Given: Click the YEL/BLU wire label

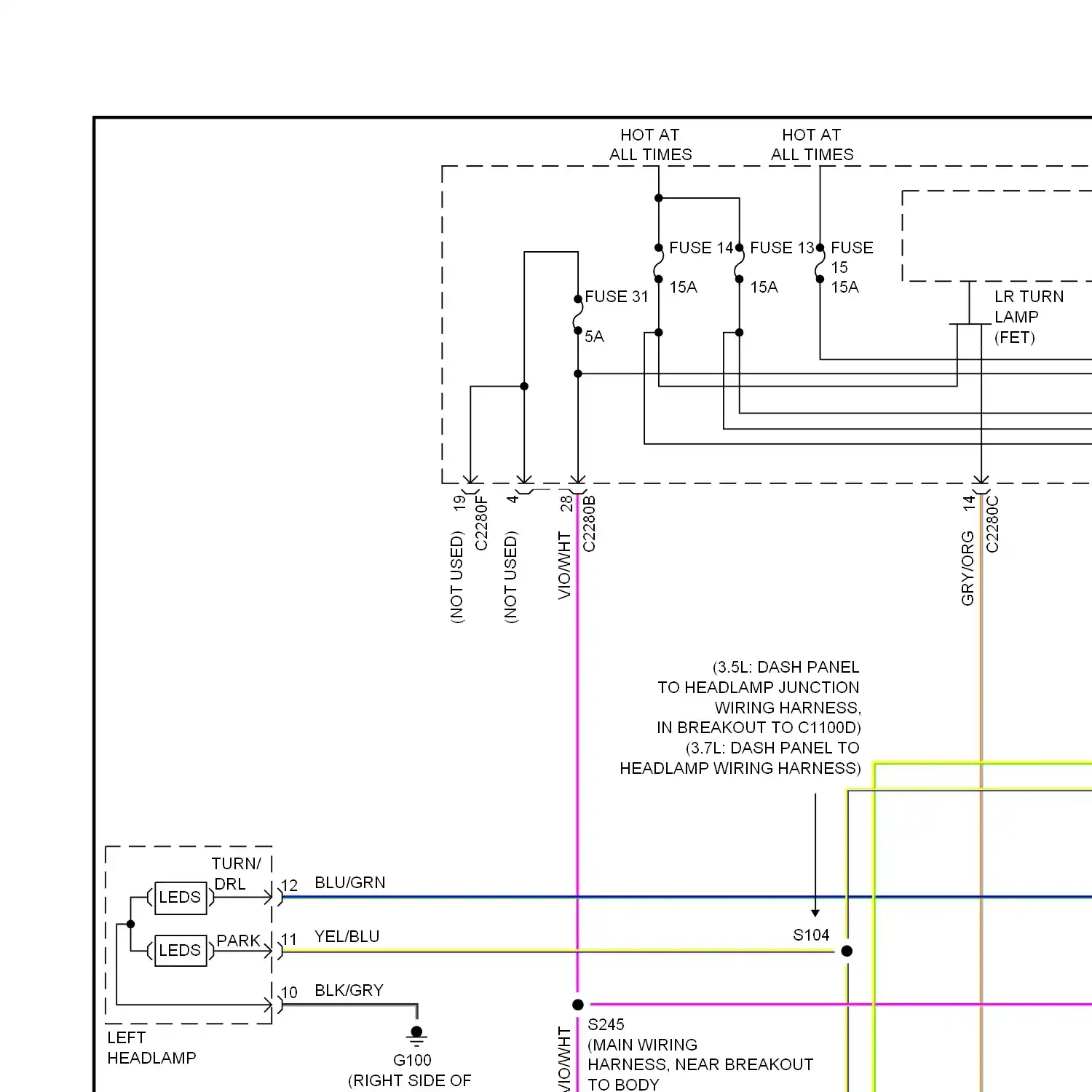Looking at the screenshot, I should [x=347, y=936].
